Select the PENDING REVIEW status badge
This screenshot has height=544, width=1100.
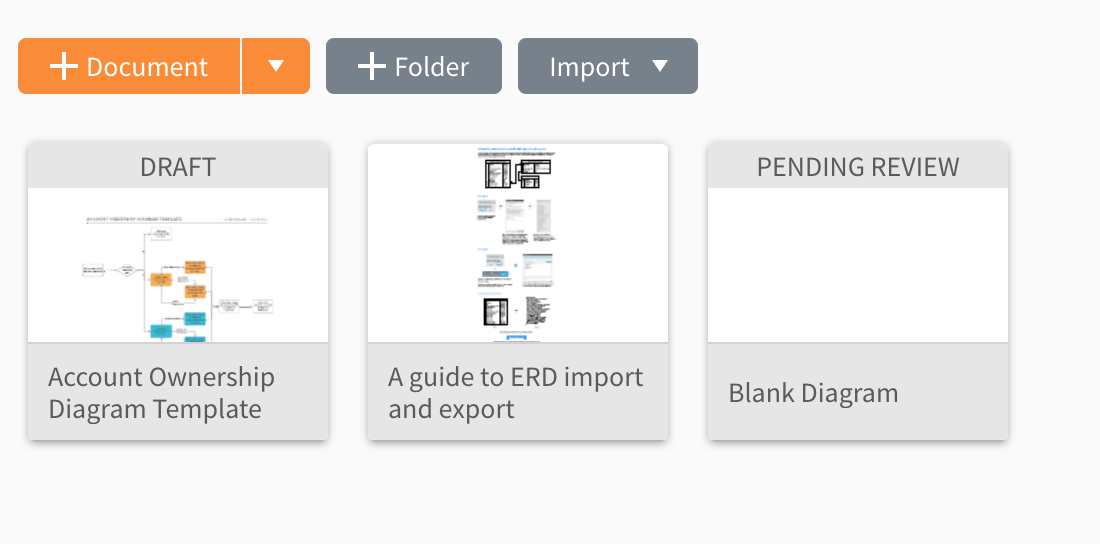[858, 167]
